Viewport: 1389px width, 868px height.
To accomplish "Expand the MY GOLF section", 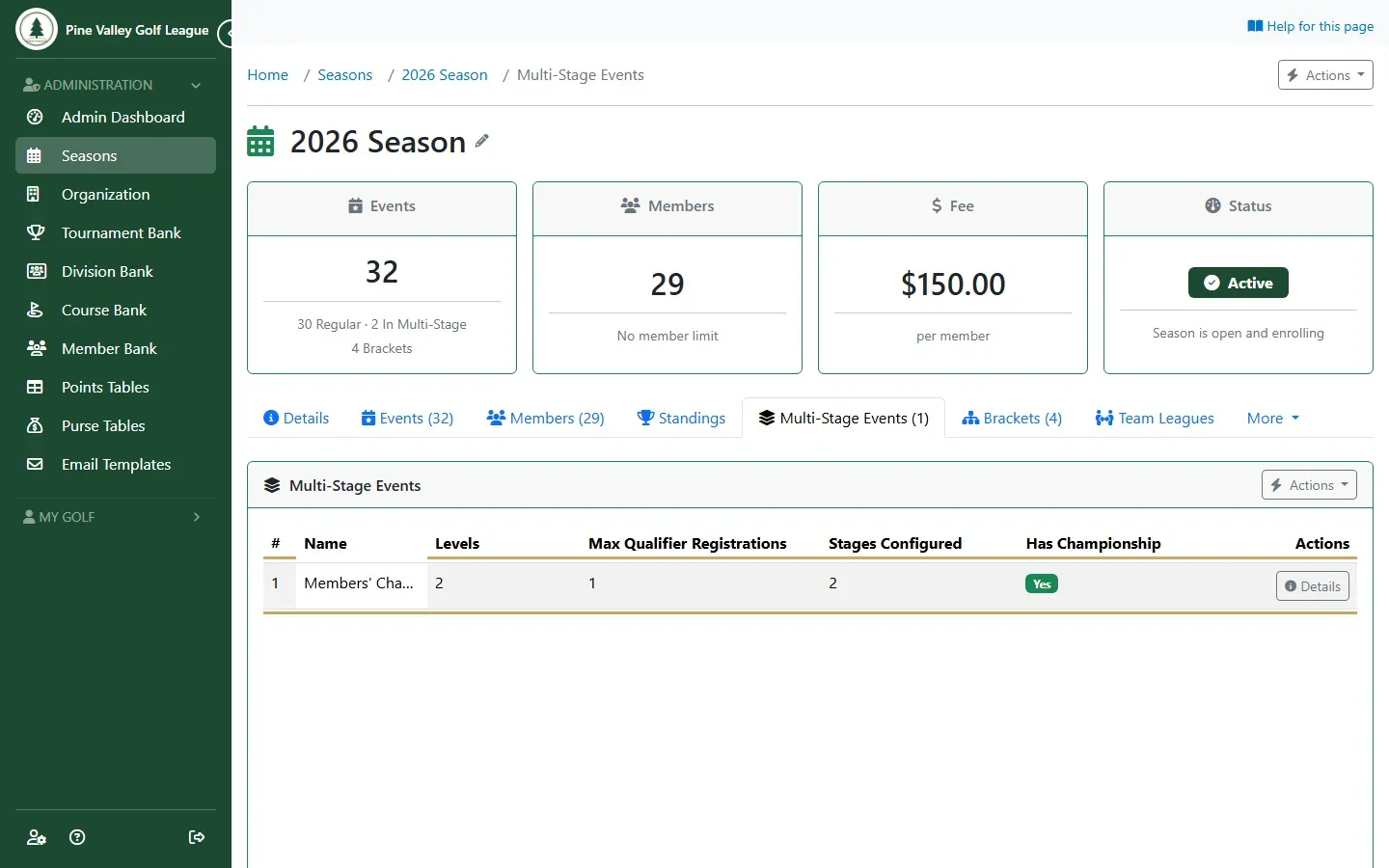I will [116, 517].
